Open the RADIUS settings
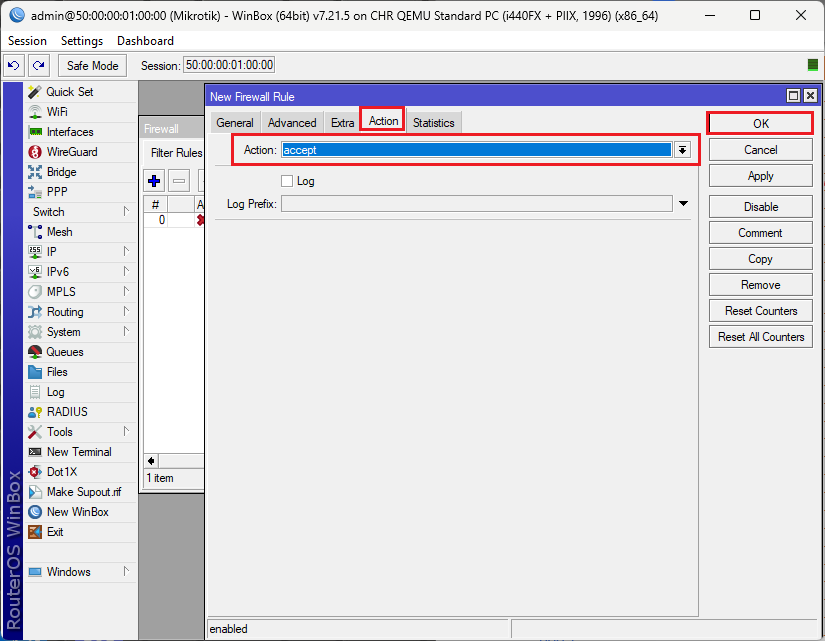Screen dimensions: 825x641 pos(67,412)
